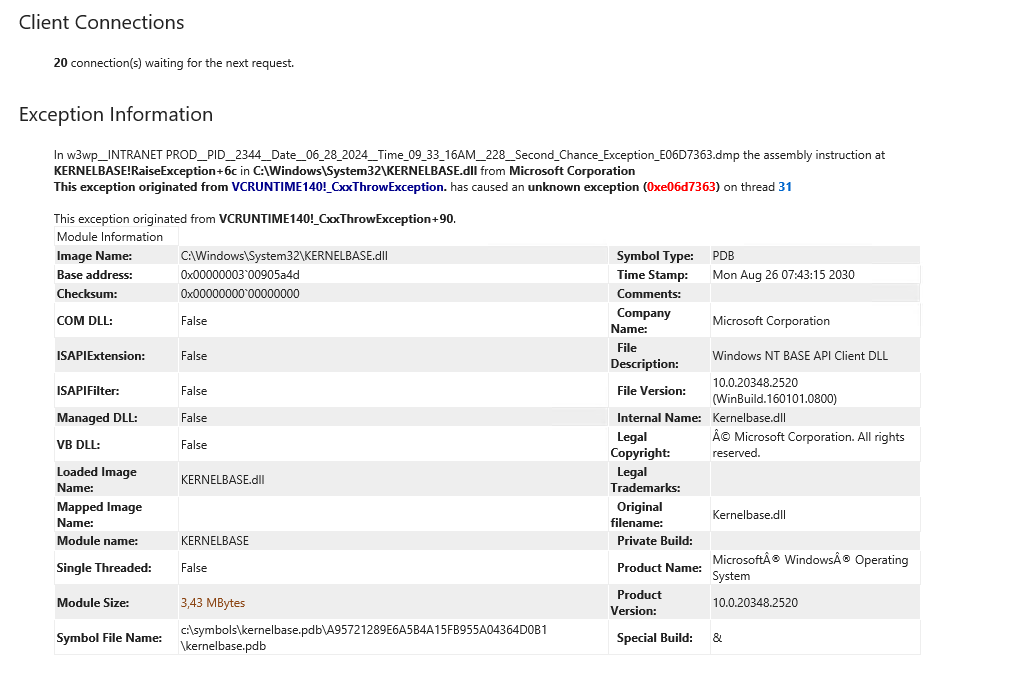This screenshot has width=1016, height=683.
Task: Click the Original filename value Kernelbase.dll
Action: click(749, 515)
